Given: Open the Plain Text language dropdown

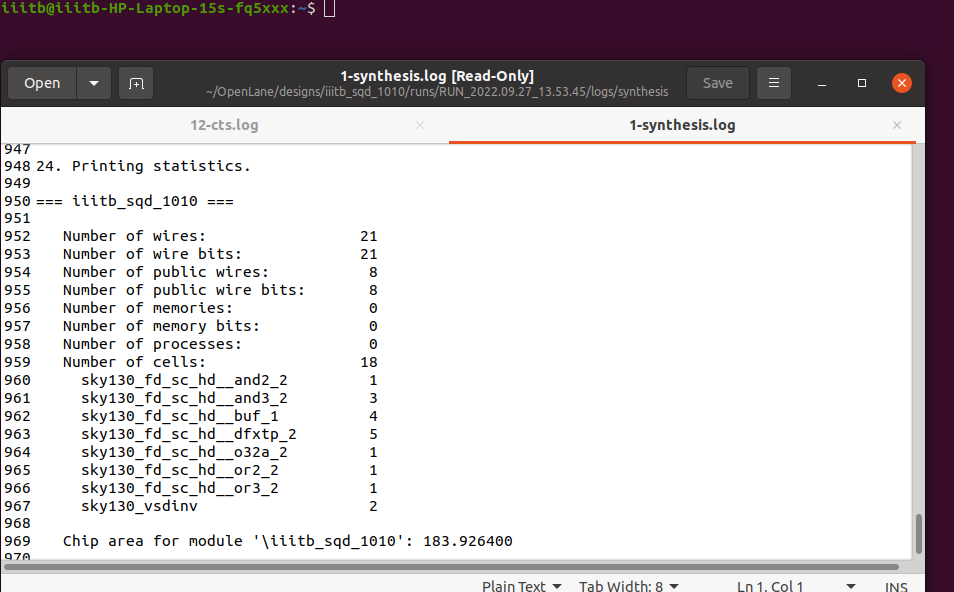Looking at the screenshot, I should 521,586.
